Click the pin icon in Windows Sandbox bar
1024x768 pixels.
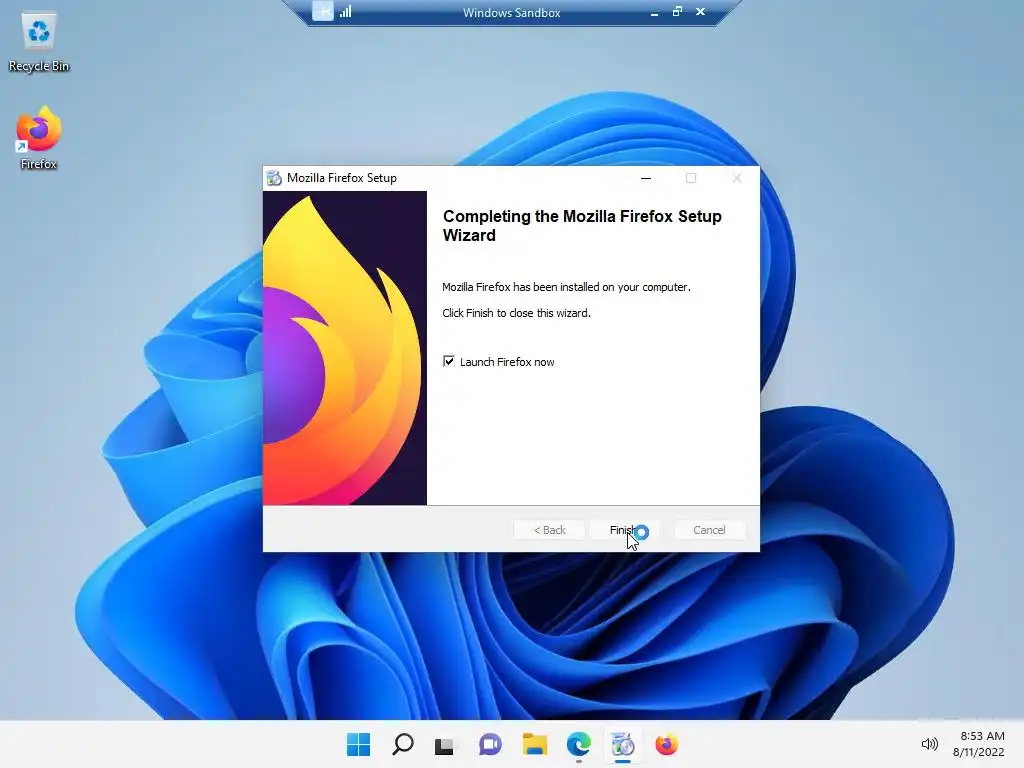[323, 12]
